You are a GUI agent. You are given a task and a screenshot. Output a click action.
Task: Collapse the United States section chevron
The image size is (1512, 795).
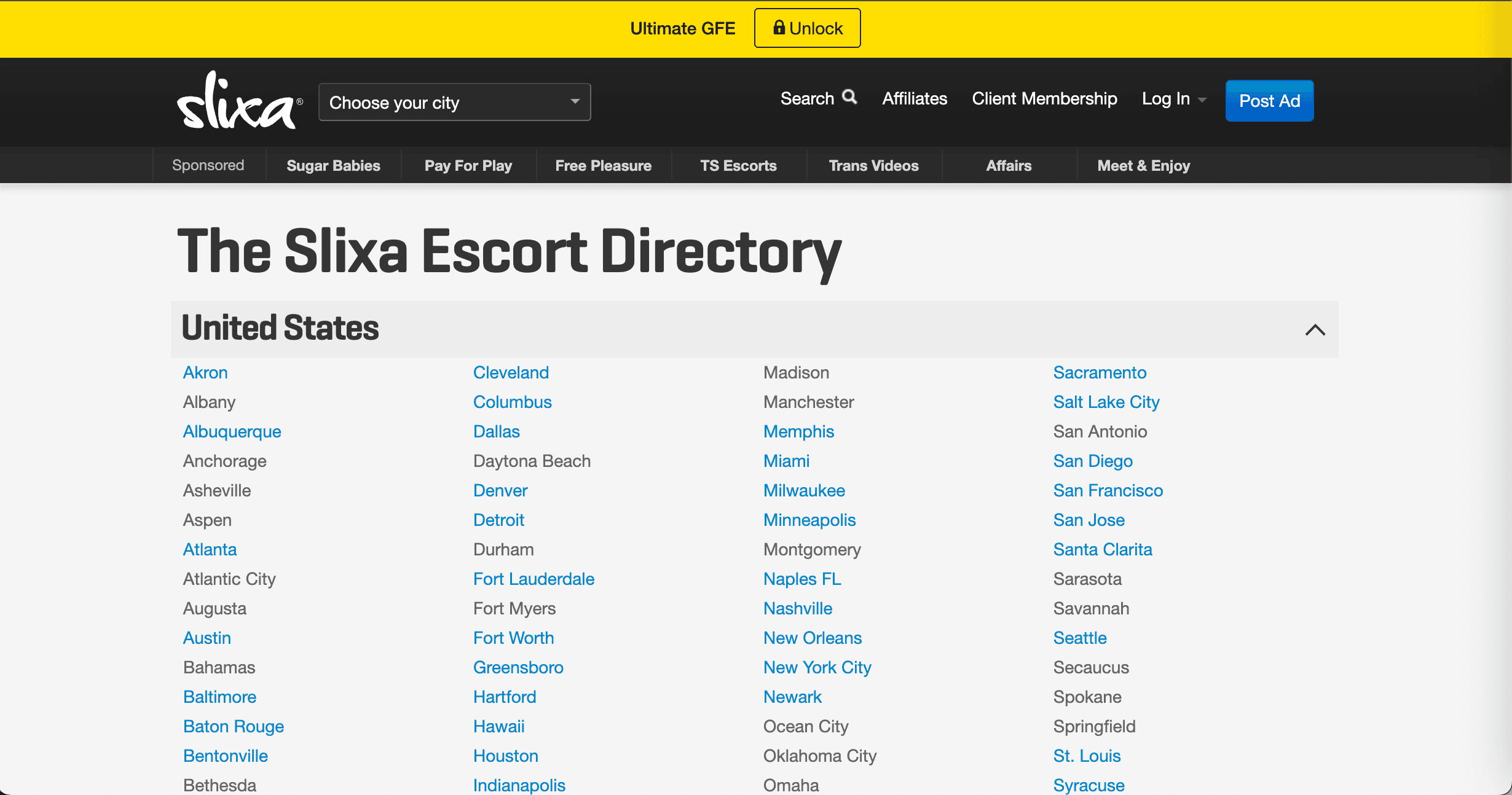point(1315,330)
